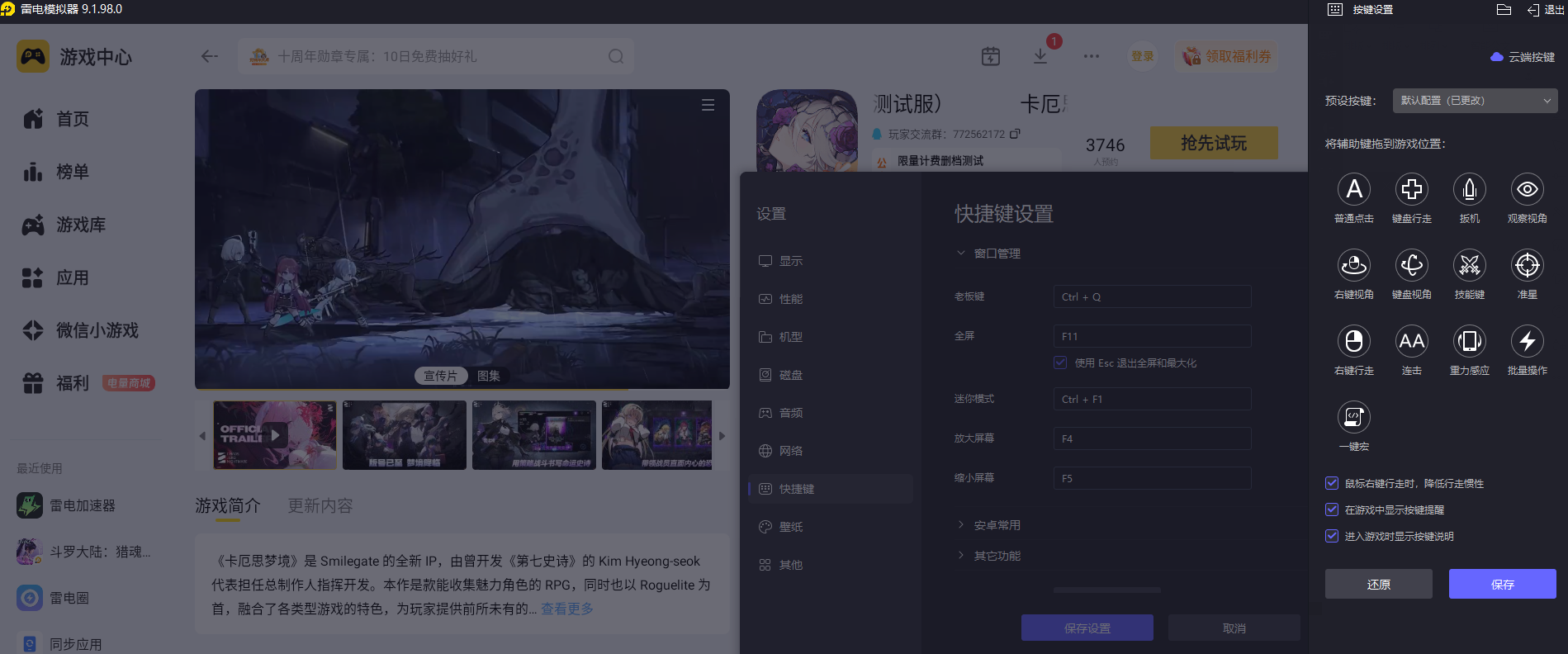
Task: Open the 显示 settings category
Action: 830,261
